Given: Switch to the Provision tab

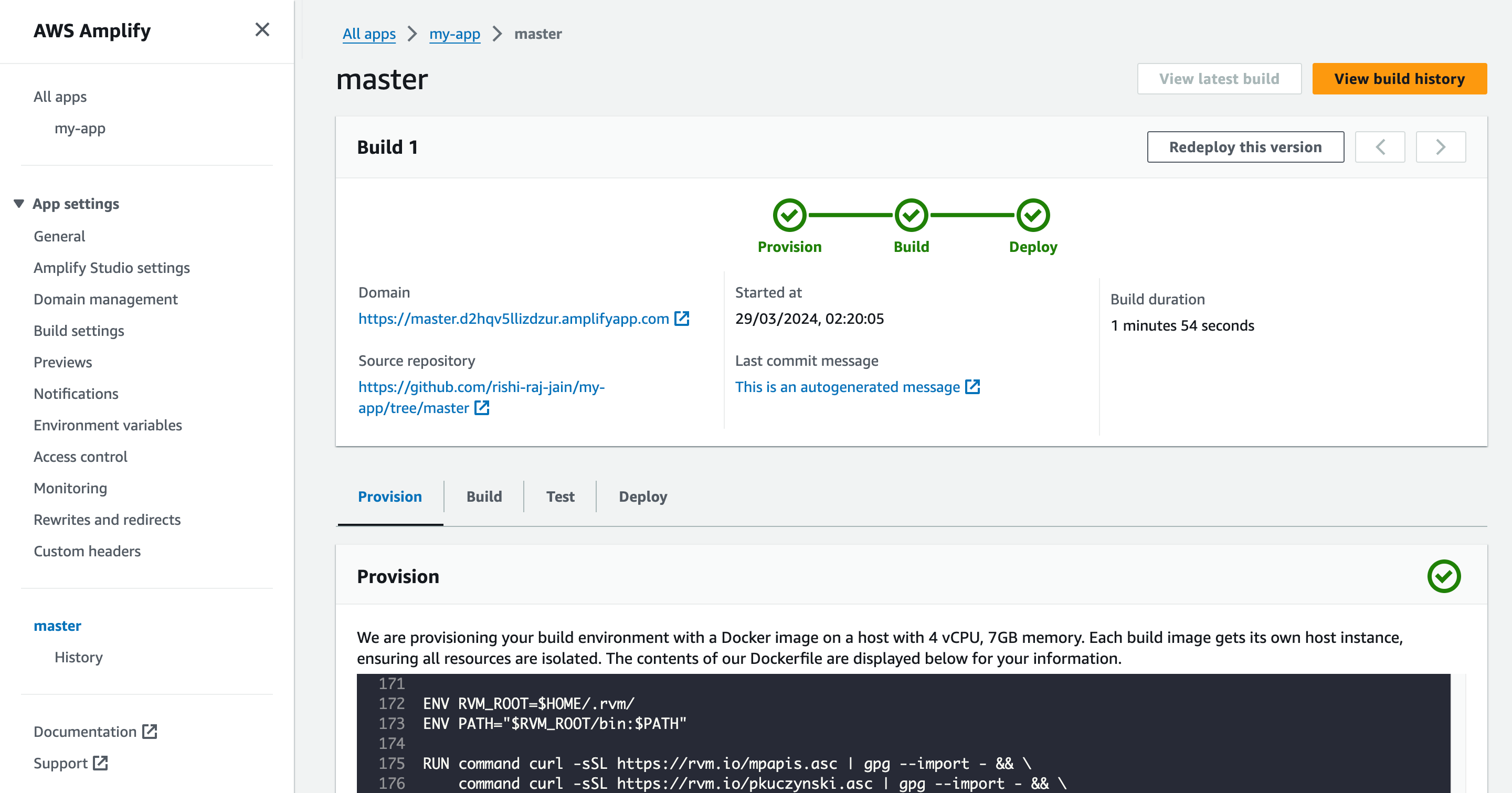Looking at the screenshot, I should pyautogui.click(x=390, y=496).
